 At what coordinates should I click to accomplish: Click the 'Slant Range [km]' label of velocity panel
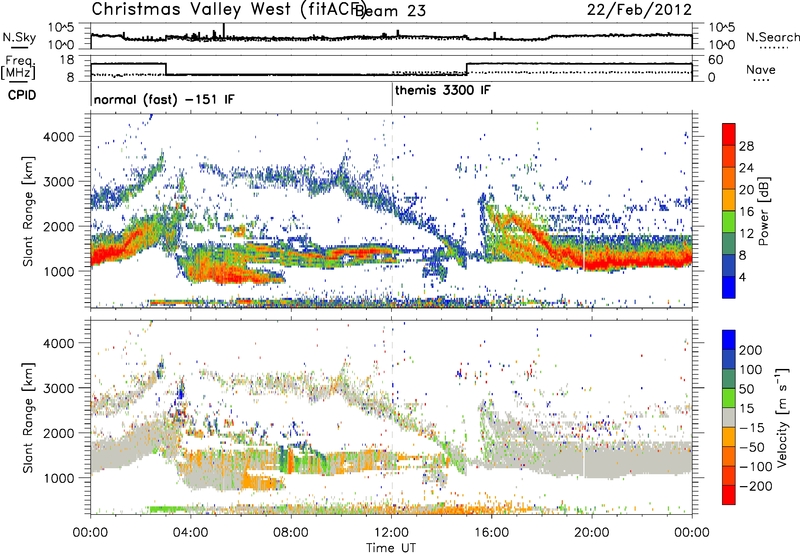click(x=28, y=417)
